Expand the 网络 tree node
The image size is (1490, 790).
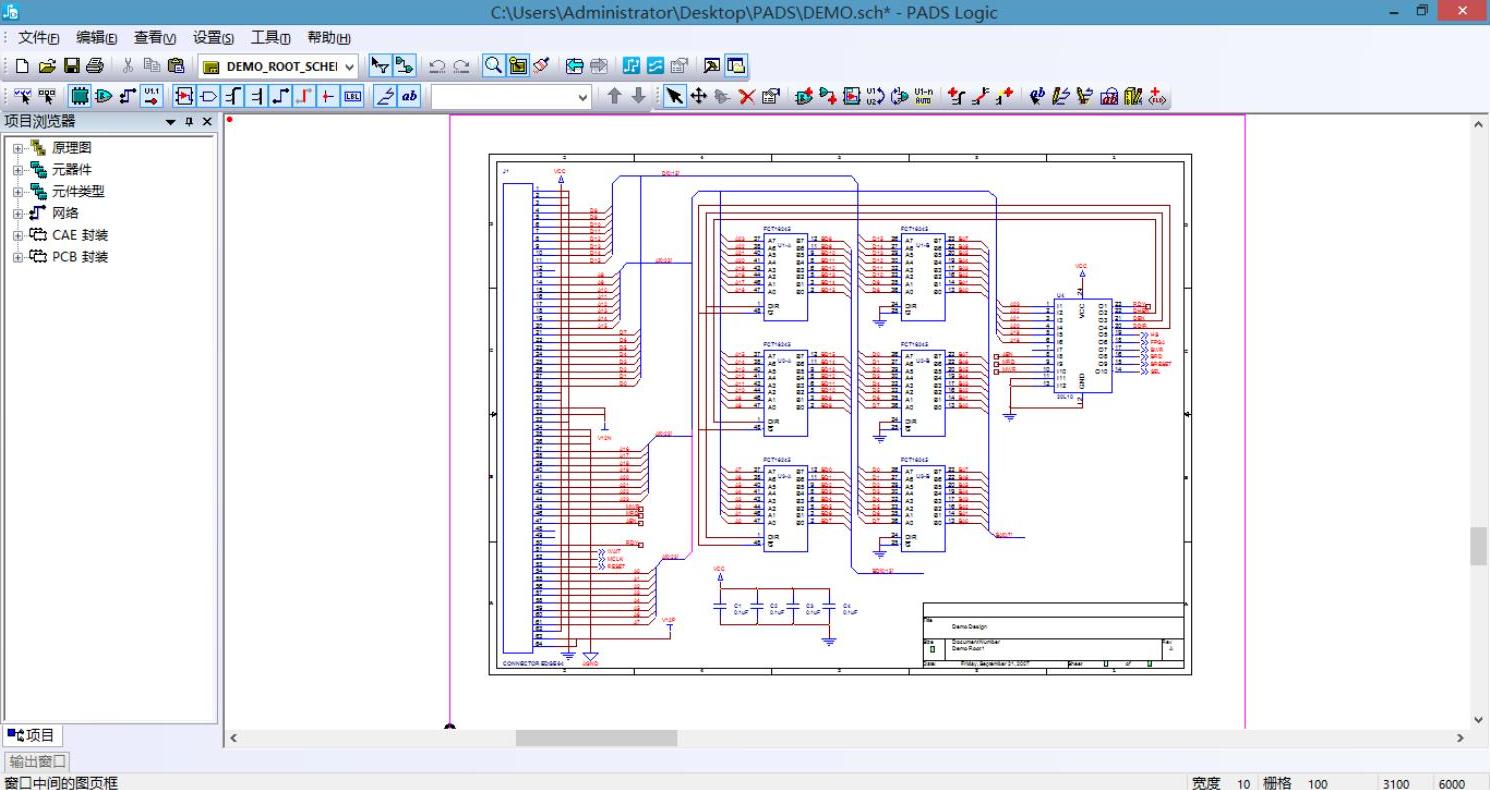tap(18, 213)
